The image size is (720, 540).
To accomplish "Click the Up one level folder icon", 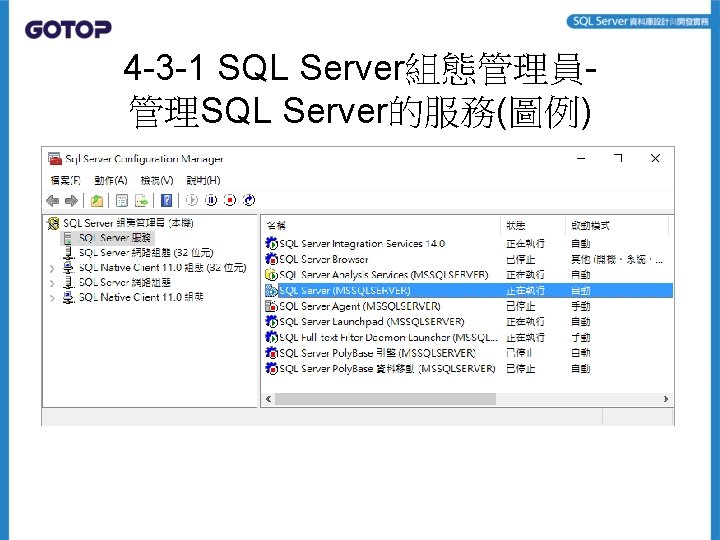I will 96,201.
